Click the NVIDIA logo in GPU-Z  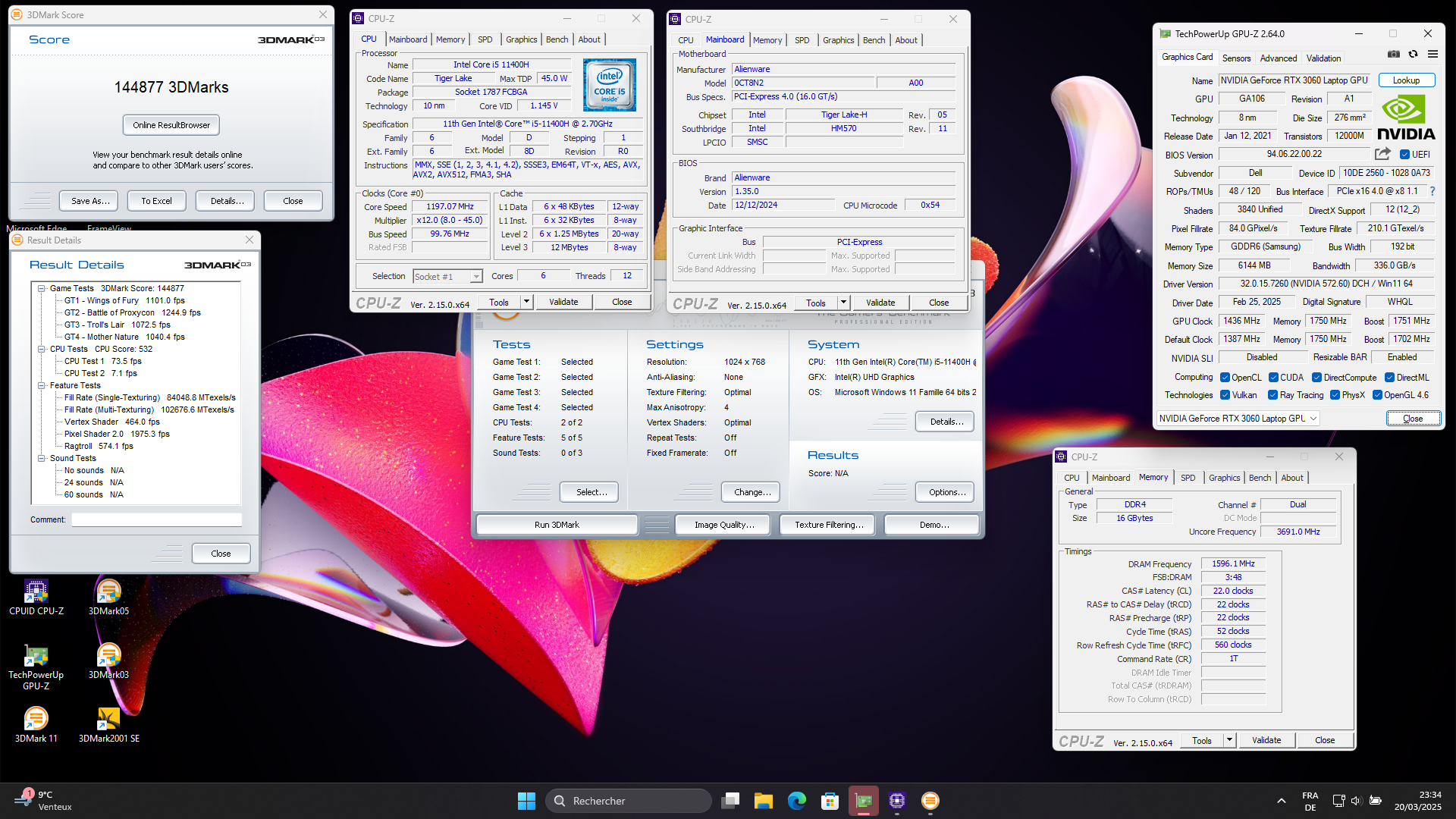tap(1406, 118)
